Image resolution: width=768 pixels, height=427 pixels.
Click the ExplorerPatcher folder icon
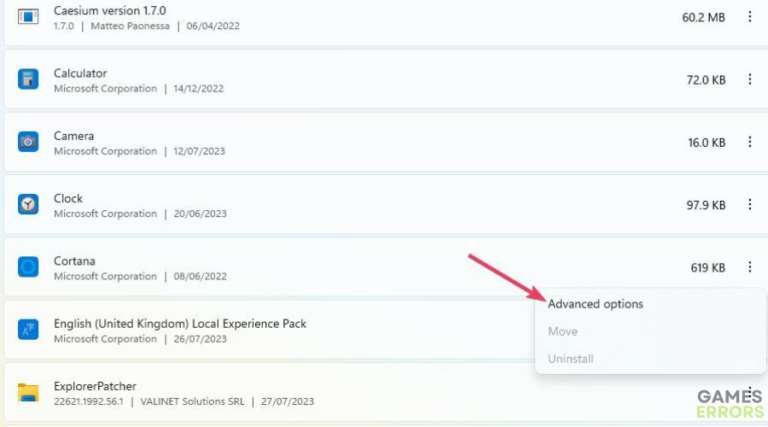point(28,392)
